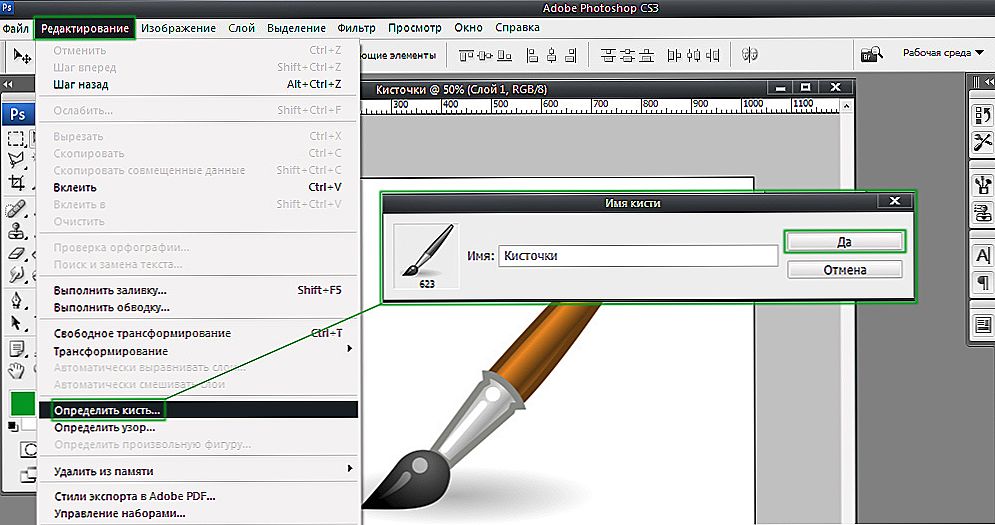The height and width of the screenshot is (525, 995).
Task: Click the Имя text field
Action: [638, 256]
